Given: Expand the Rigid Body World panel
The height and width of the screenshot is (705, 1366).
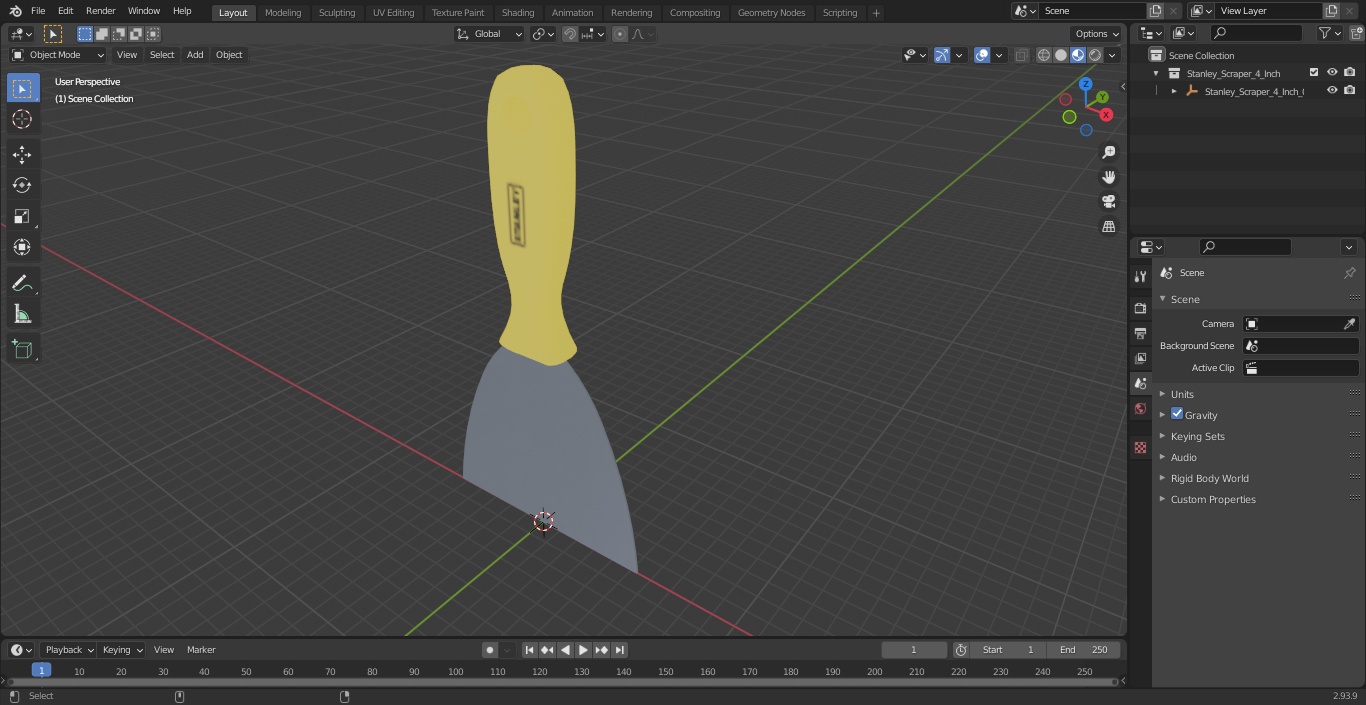Looking at the screenshot, I should coord(1209,478).
